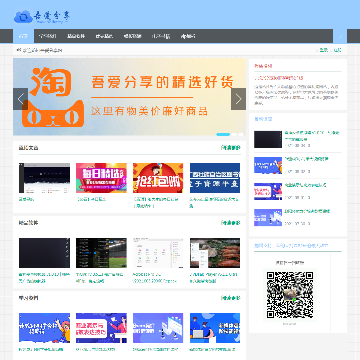Viewport: 360px width, 360px height.
Task: Go to the previous carousel slide
Action: pyautogui.click(x=20, y=99)
